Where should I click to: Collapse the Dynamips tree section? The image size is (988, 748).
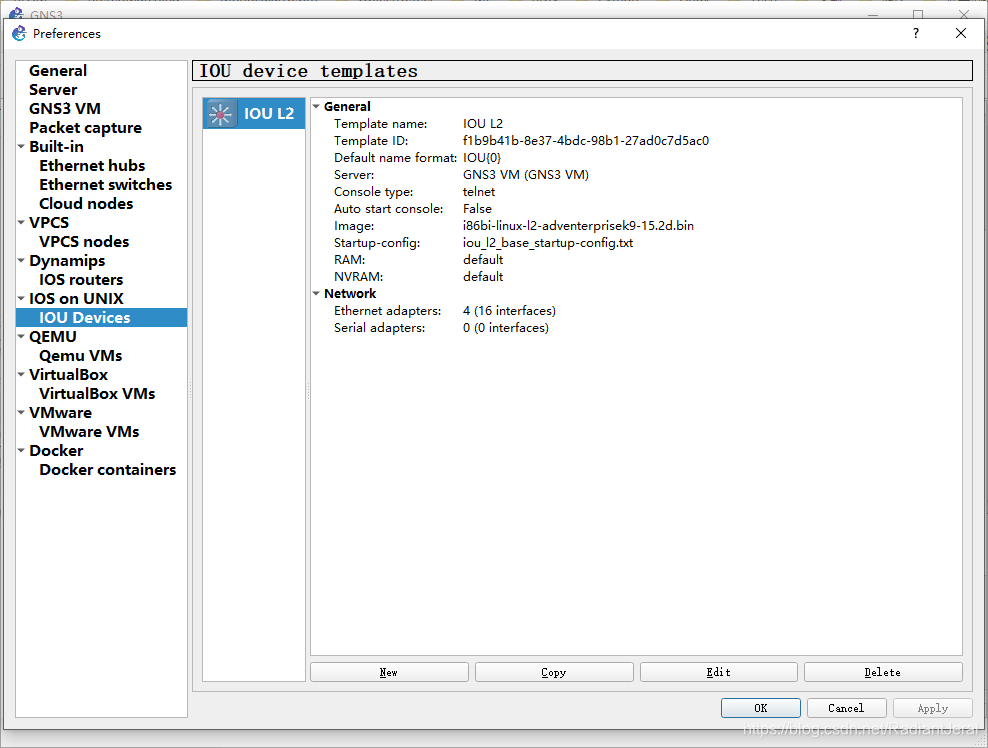(x=21, y=260)
